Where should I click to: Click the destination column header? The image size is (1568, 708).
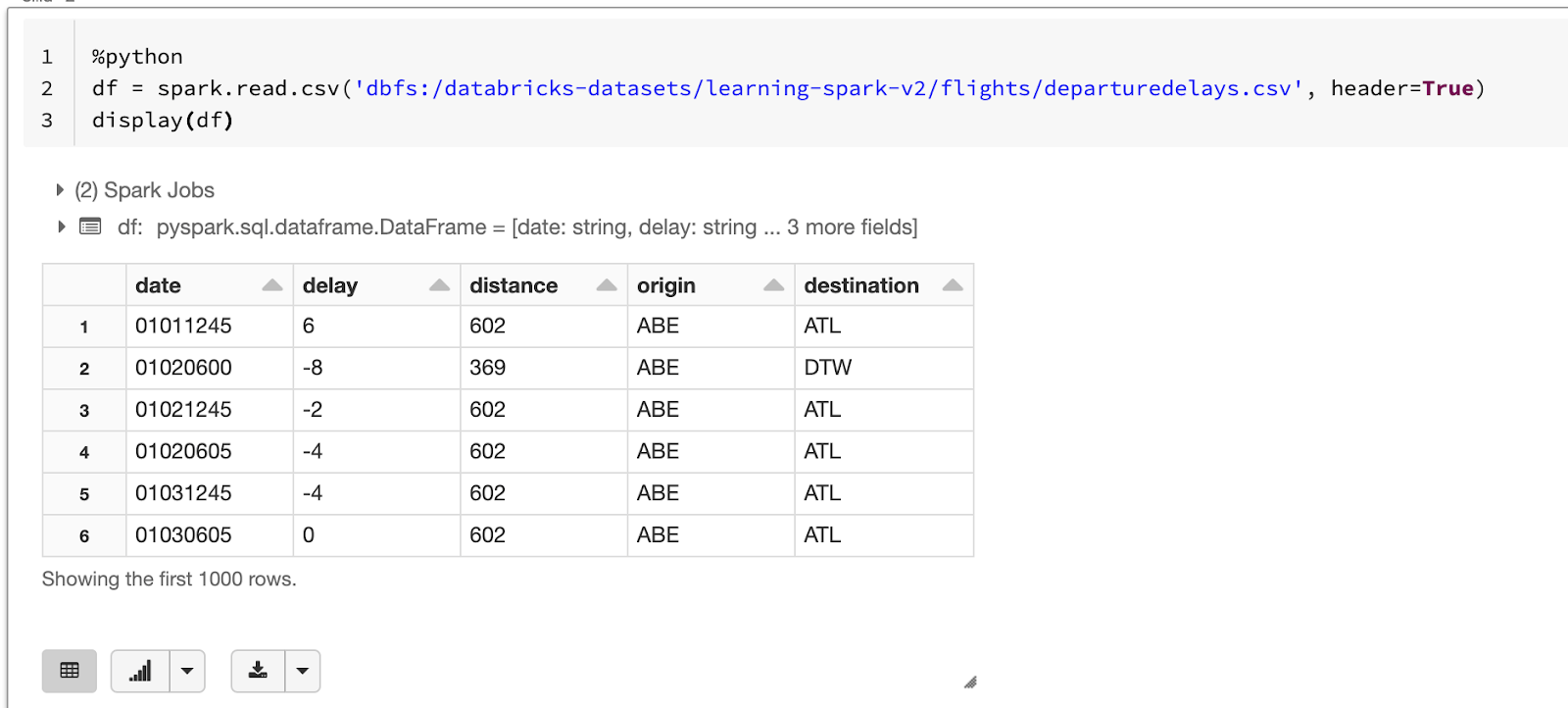coord(861,285)
